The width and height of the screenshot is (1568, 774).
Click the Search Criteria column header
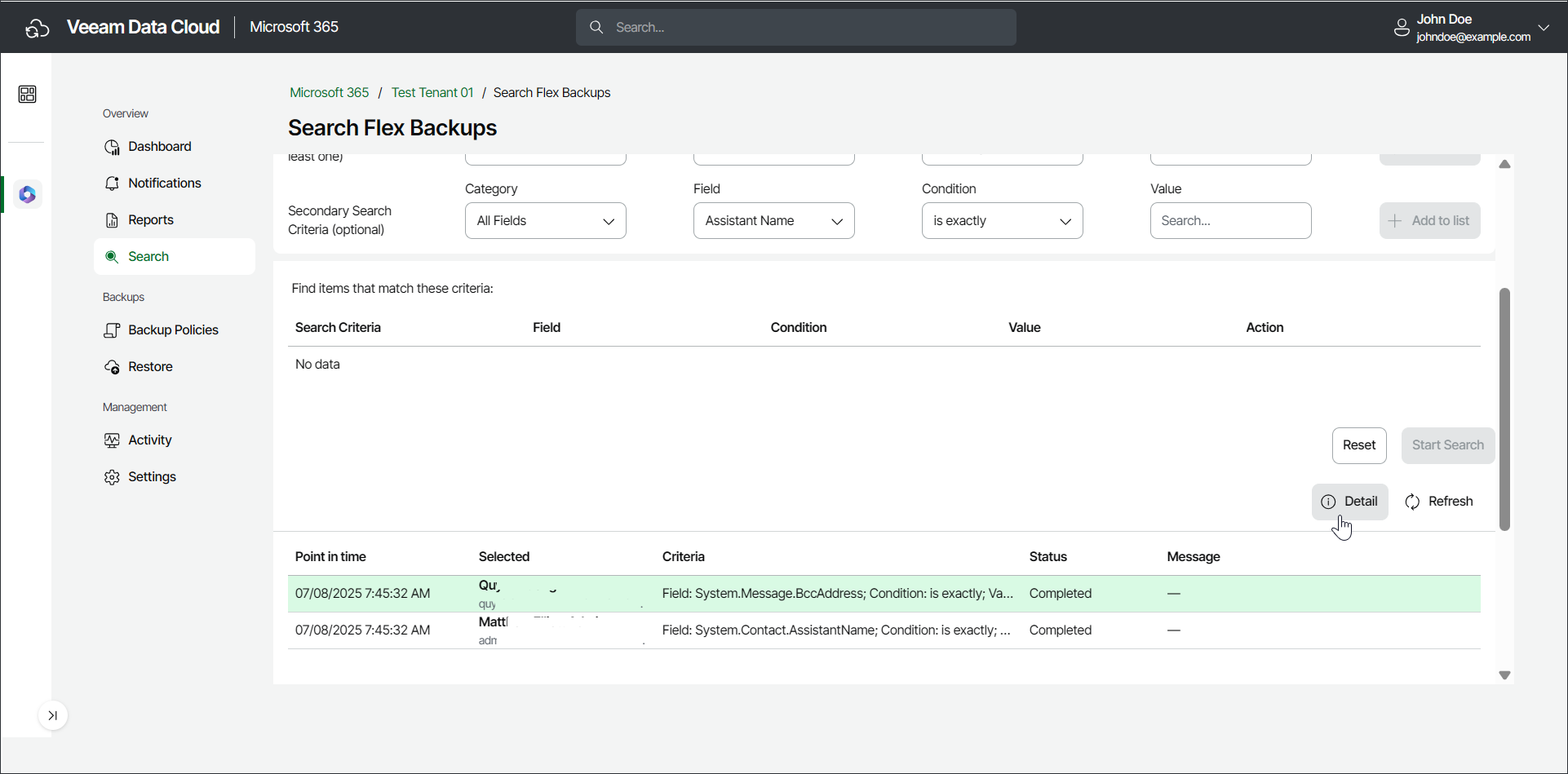click(338, 328)
